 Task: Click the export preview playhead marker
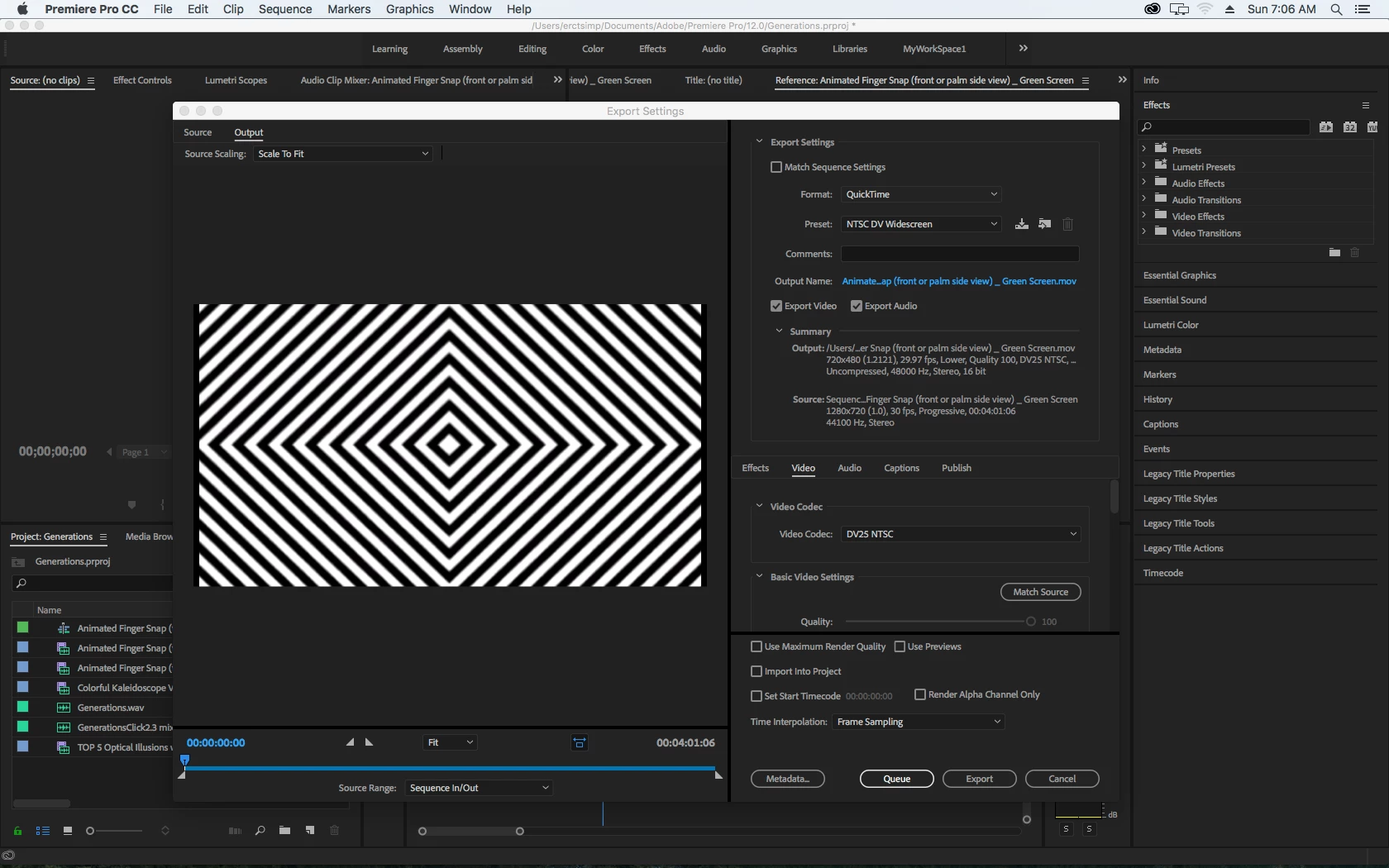pyautogui.click(x=185, y=760)
